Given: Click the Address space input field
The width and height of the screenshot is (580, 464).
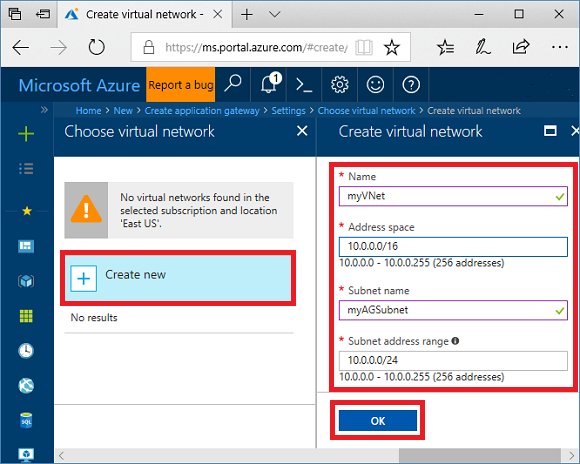Looking at the screenshot, I should pyautogui.click(x=453, y=246).
